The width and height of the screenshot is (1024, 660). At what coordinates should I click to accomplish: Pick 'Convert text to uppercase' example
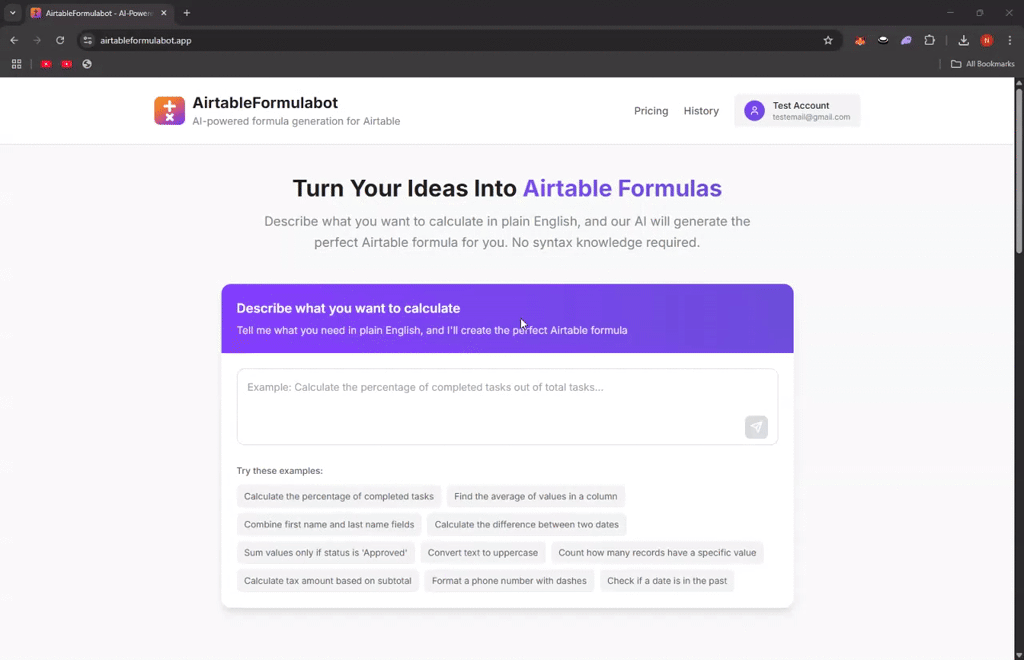(483, 552)
